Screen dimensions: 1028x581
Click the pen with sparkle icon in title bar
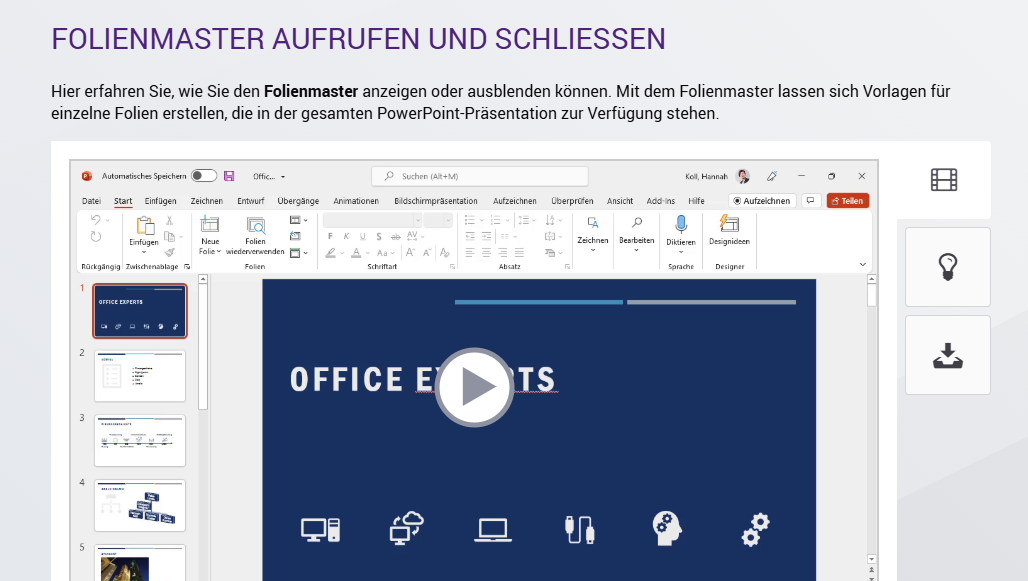tap(772, 176)
